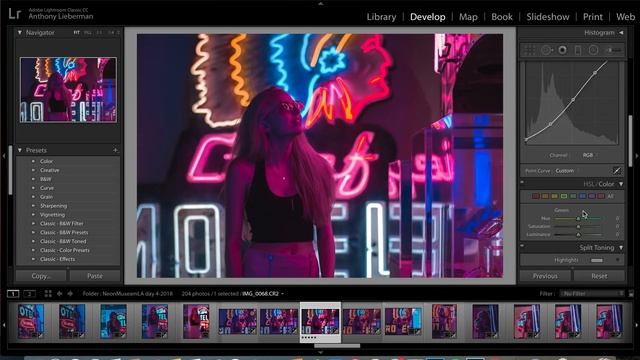
Task: Select the Magenta color swatch in HSL
Action: coord(601,196)
